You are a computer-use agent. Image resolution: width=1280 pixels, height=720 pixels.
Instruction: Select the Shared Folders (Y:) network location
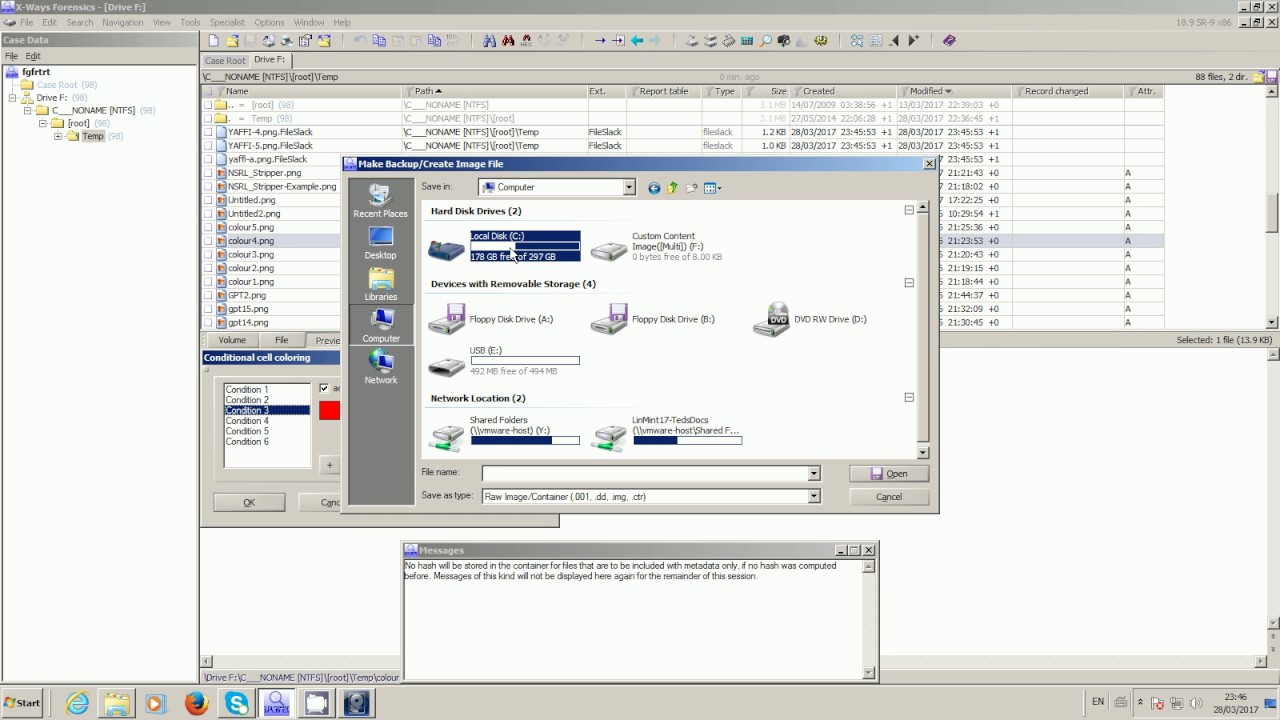pos(504,432)
